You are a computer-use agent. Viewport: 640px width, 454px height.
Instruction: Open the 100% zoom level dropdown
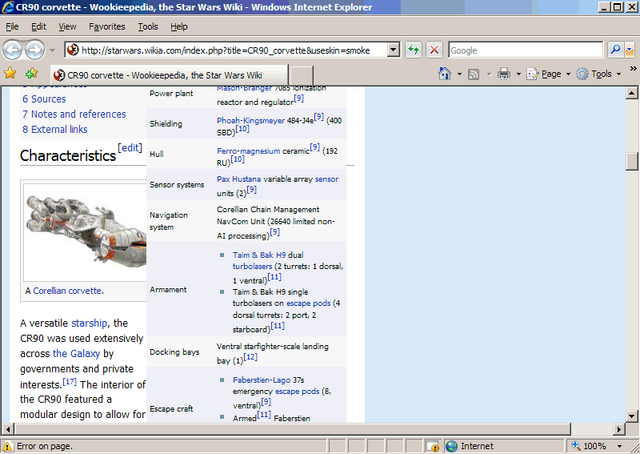[620, 446]
